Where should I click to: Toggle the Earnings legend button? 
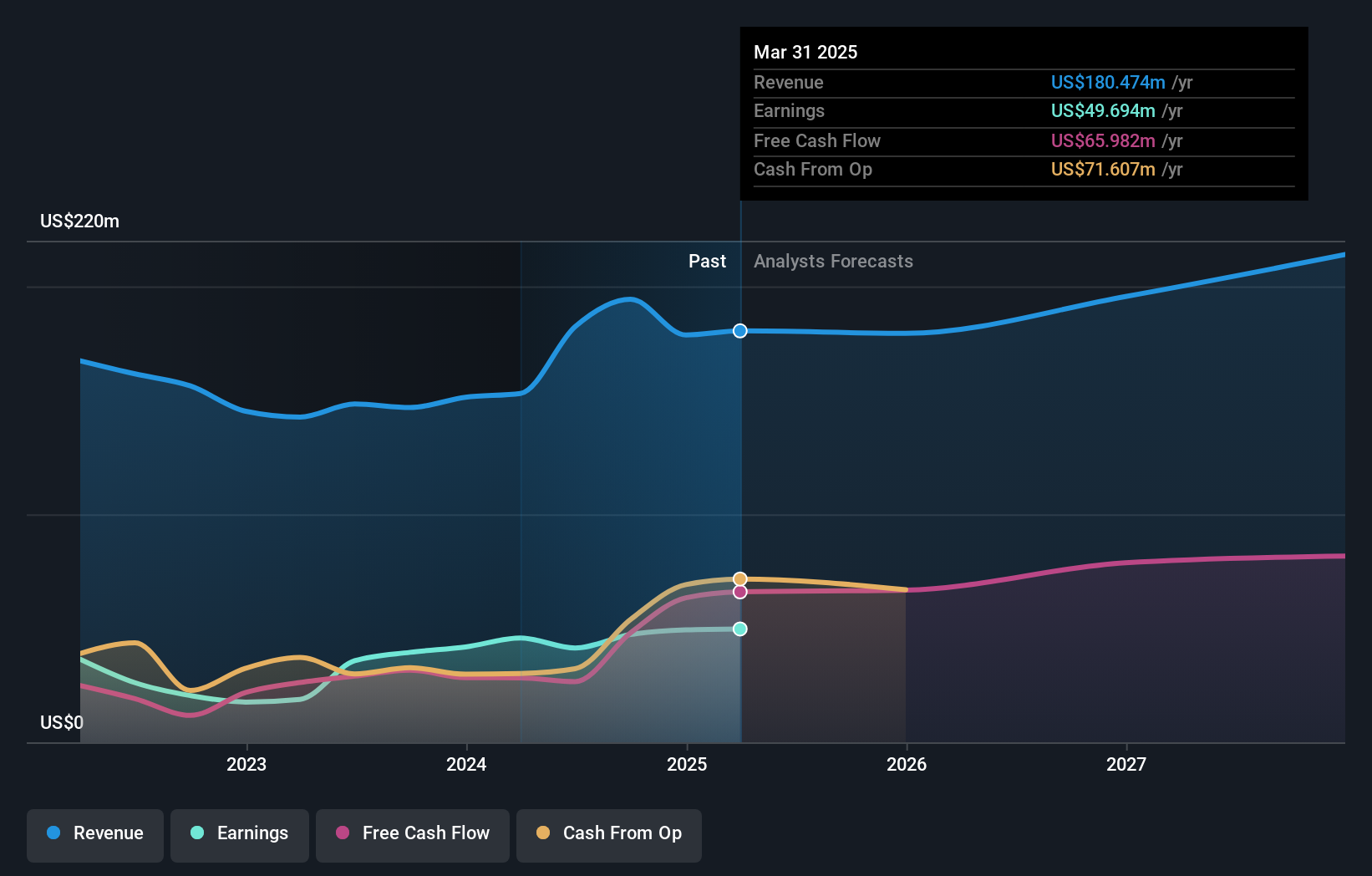[x=240, y=835]
